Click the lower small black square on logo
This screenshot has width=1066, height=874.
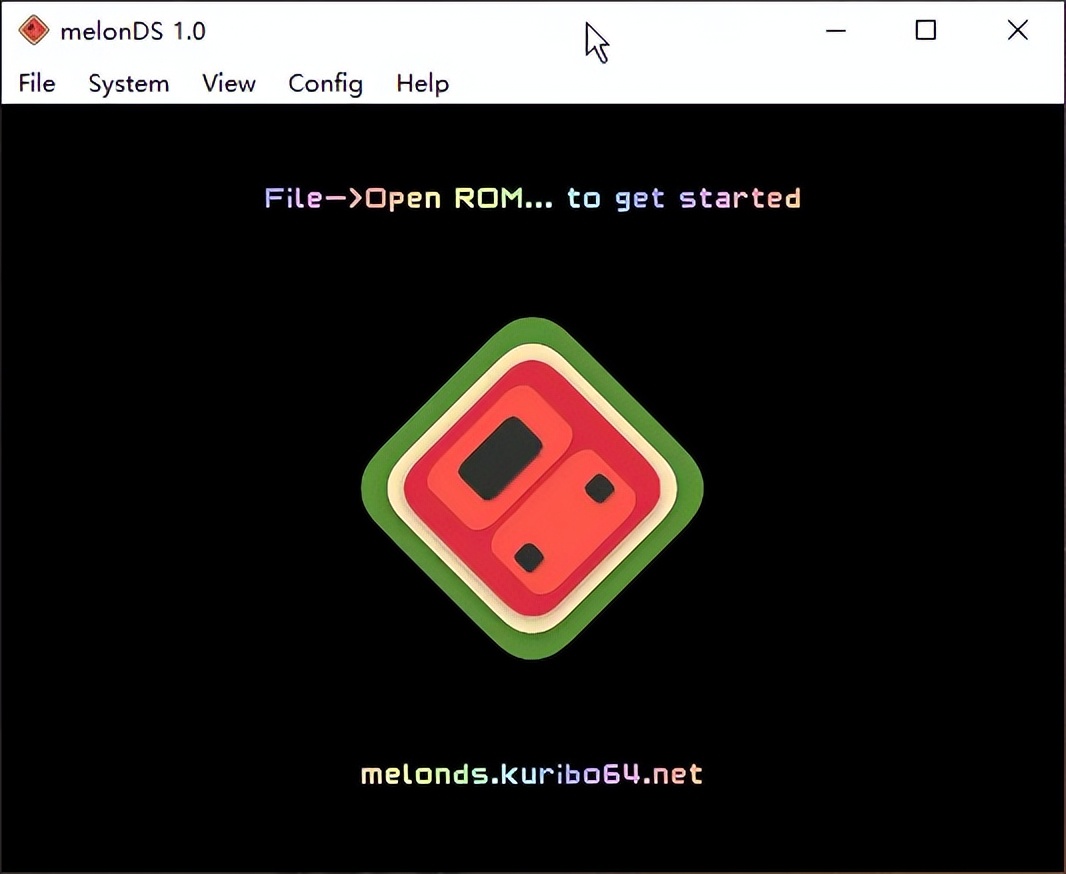pos(529,557)
